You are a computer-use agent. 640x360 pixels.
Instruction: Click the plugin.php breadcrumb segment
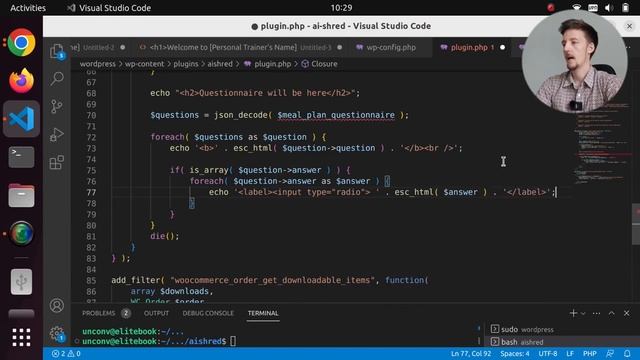pyautogui.click(x=268, y=64)
